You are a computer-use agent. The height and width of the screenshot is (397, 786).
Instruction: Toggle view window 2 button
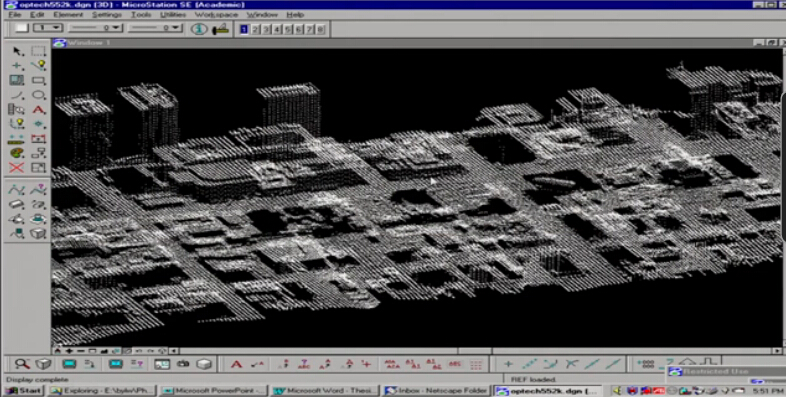click(255, 29)
